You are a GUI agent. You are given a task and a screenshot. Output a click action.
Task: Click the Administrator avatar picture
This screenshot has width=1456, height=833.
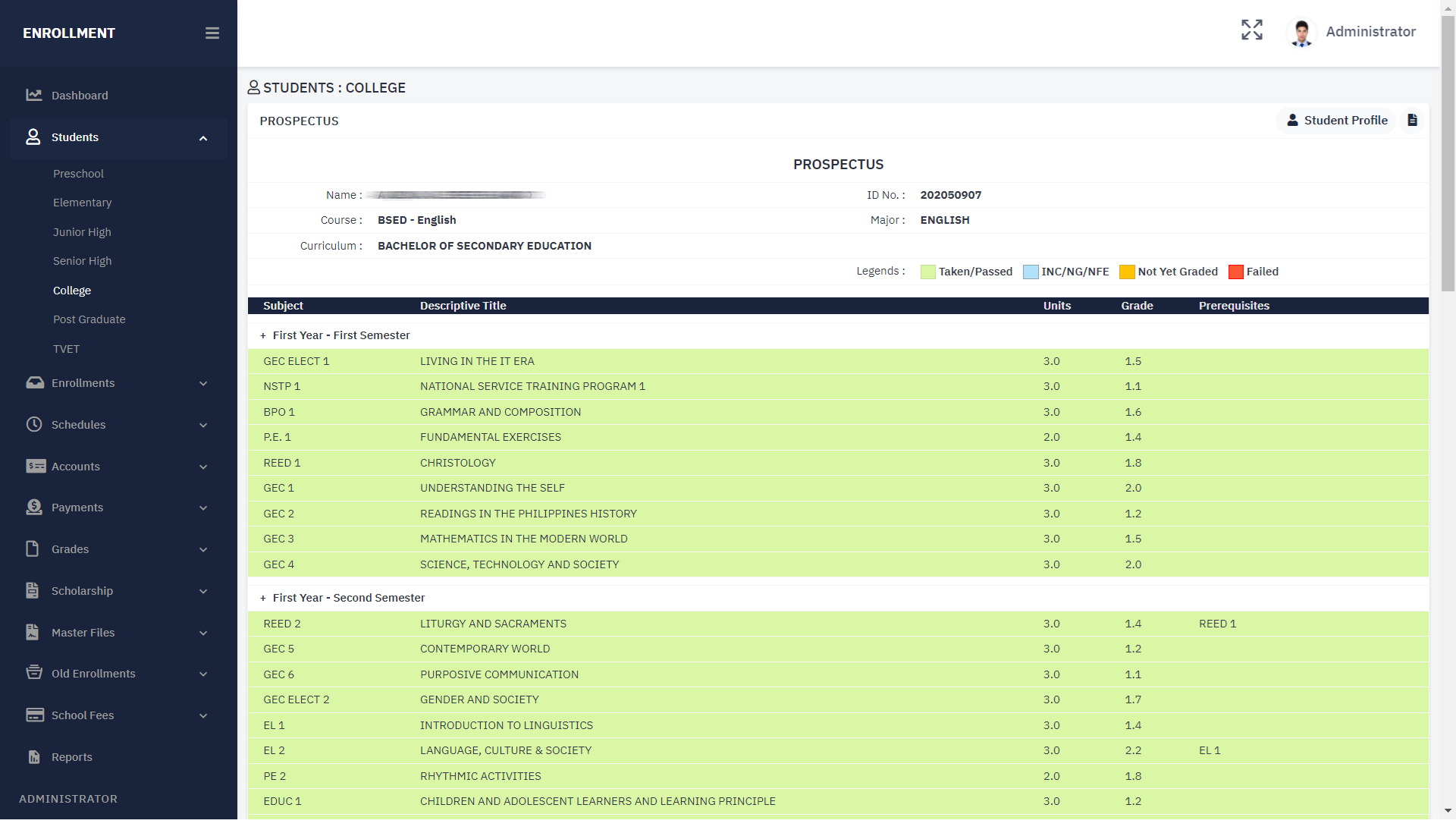1301,33
